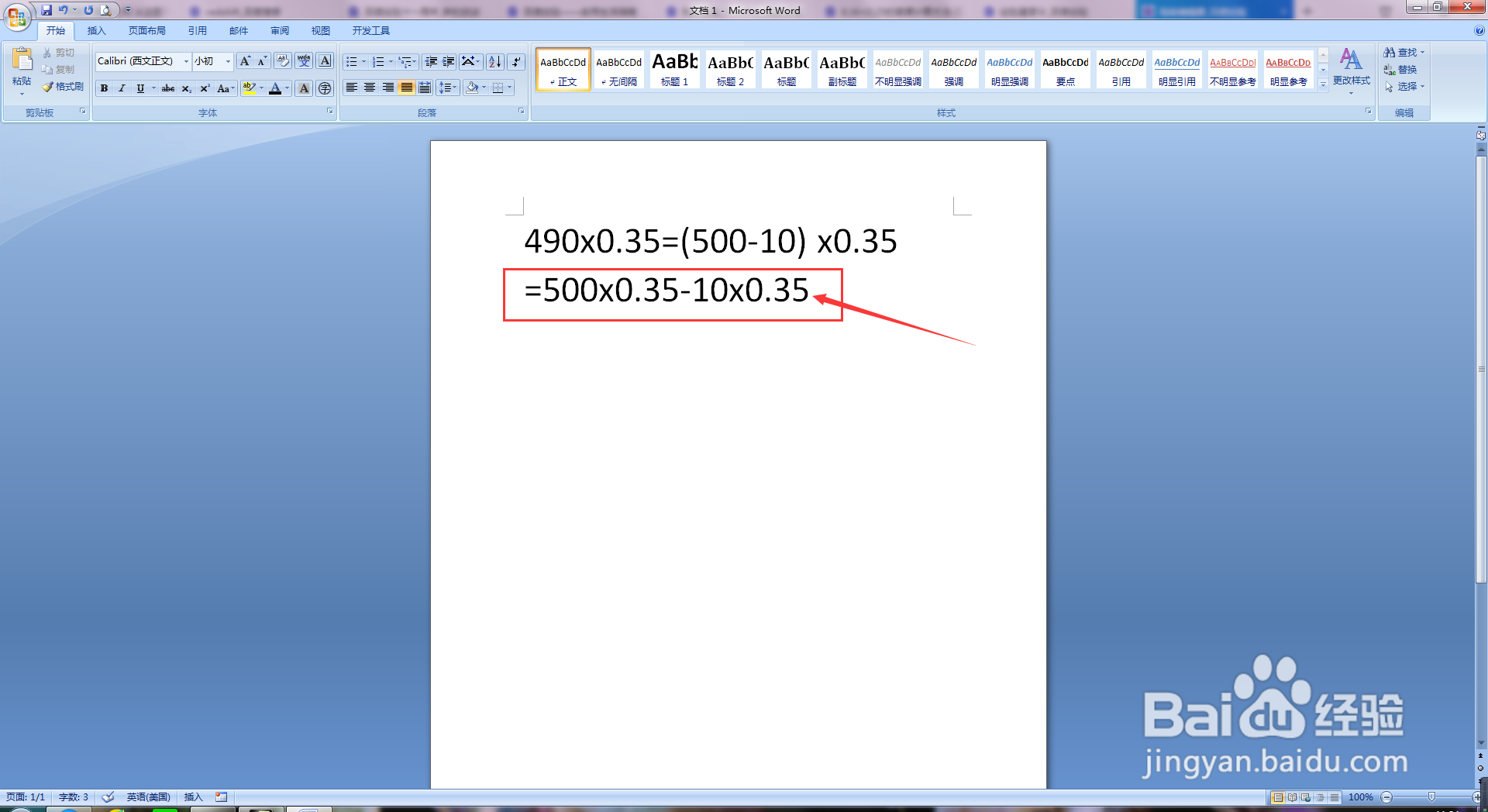Apply character border icon

pyautogui.click(x=325, y=61)
